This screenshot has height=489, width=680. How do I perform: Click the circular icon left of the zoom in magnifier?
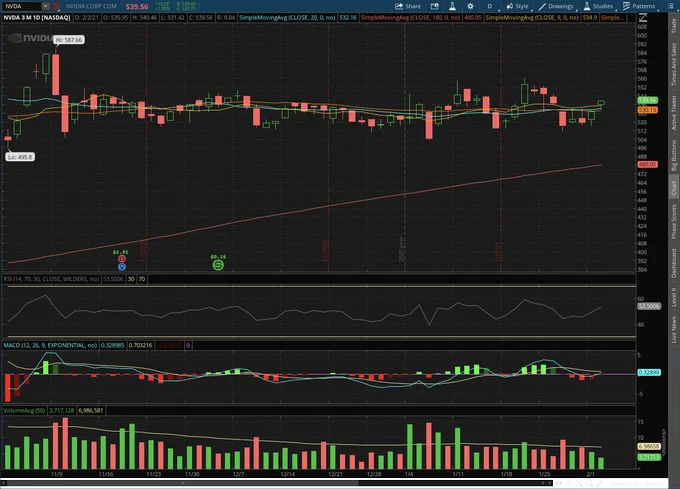click(569, 483)
